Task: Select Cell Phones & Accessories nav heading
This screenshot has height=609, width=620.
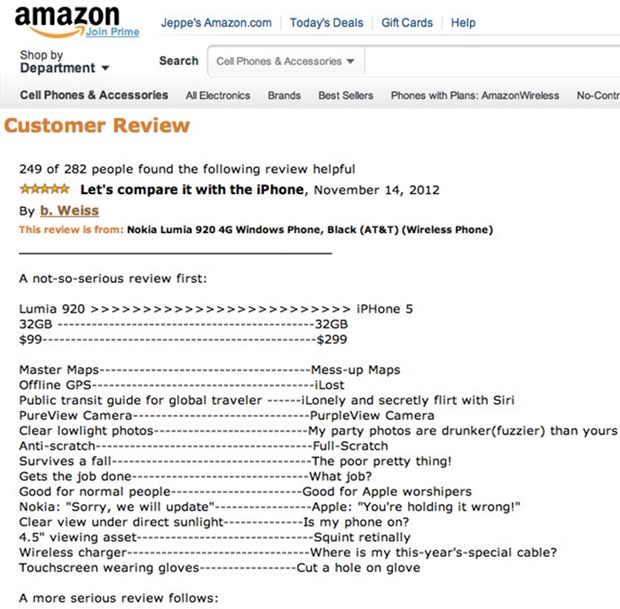Action: tap(94, 95)
